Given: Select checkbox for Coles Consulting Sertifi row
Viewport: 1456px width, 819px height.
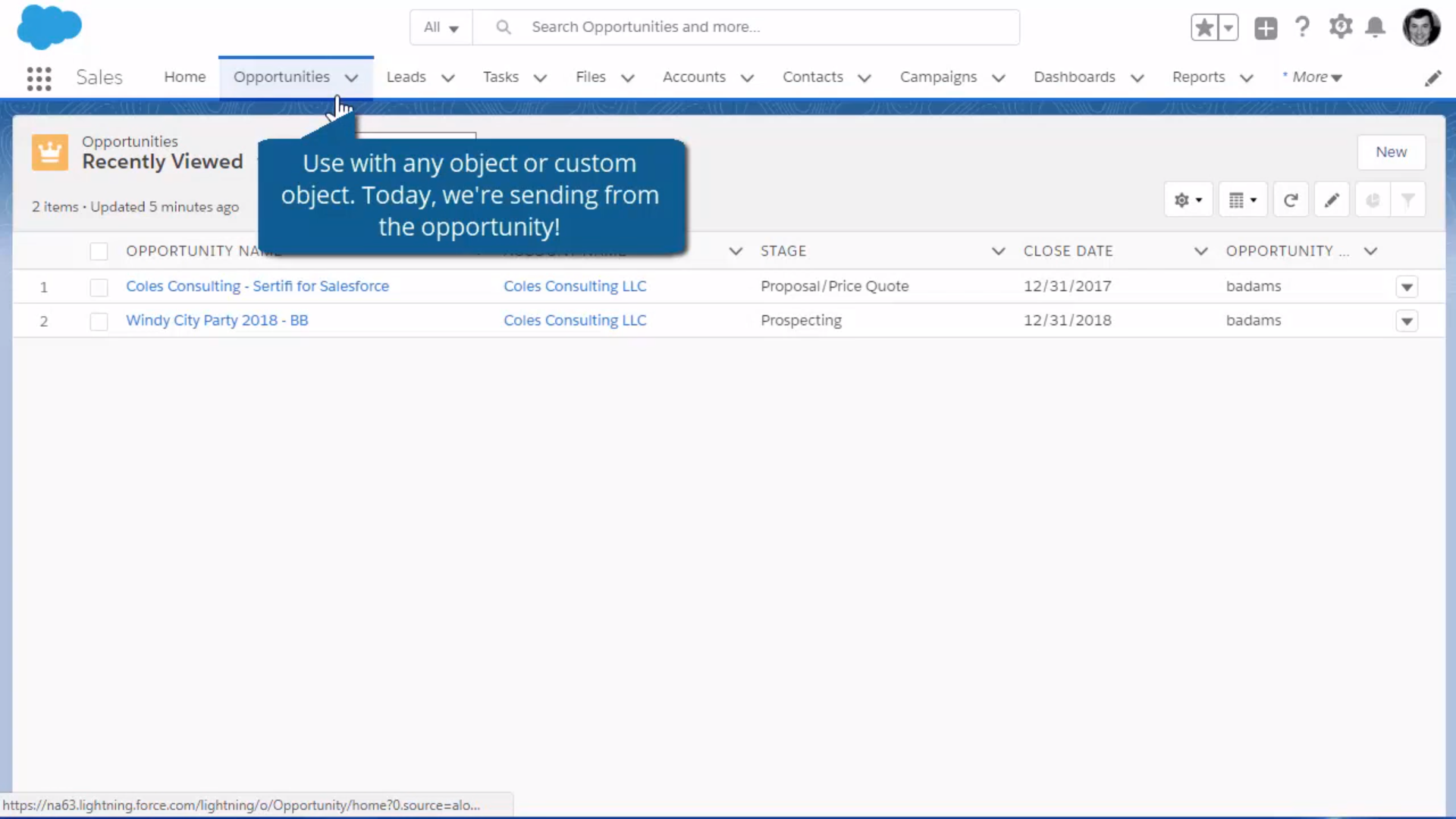Looking at the screenshot, I should [x=99, y=287].
